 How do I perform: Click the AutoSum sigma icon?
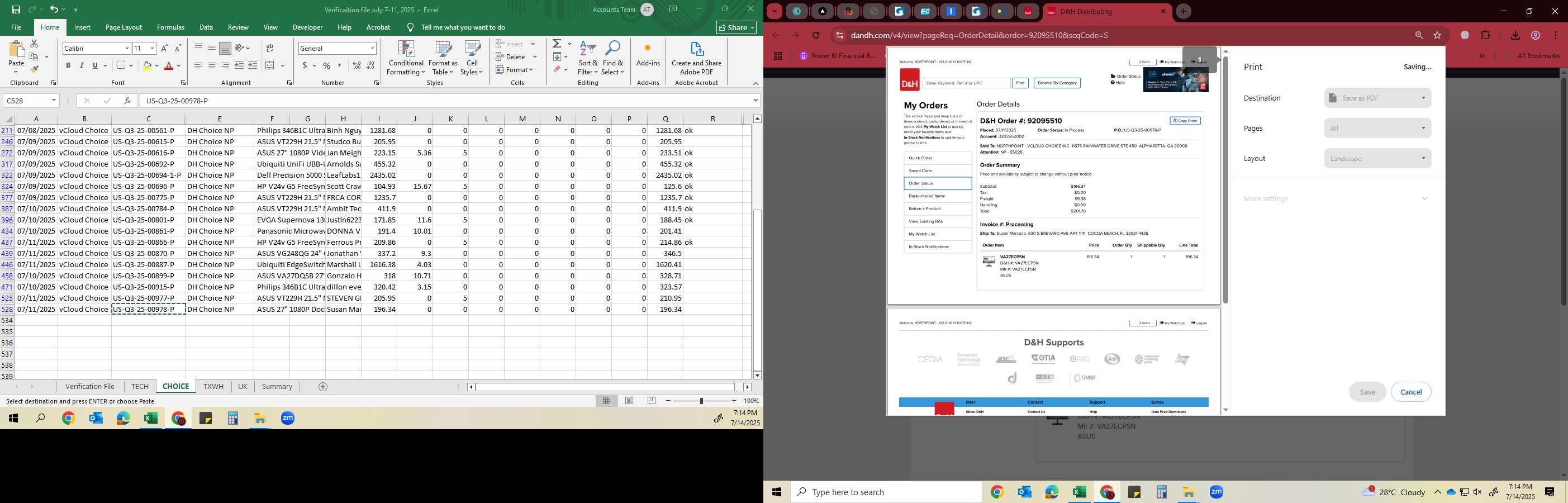[557, 44]
